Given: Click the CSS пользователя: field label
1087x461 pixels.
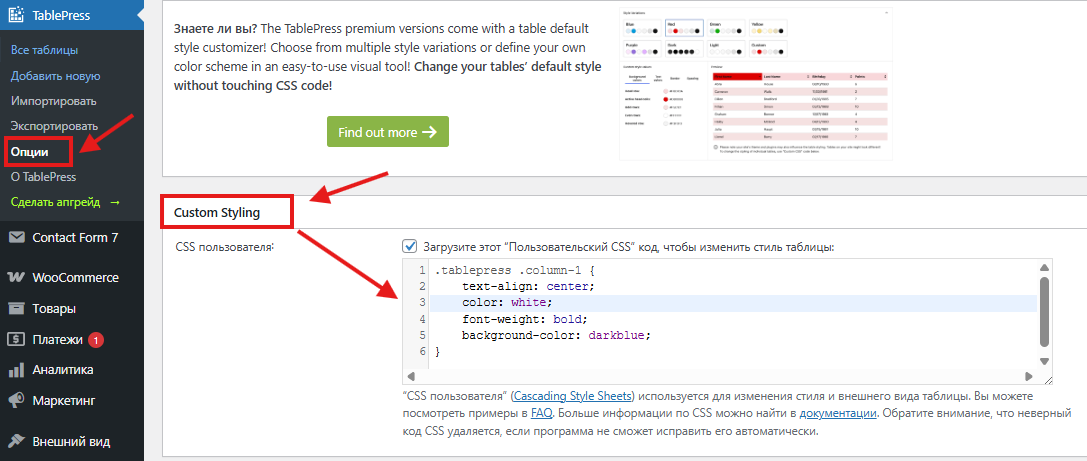Looking at the screenshot, I should coord(225,247).
